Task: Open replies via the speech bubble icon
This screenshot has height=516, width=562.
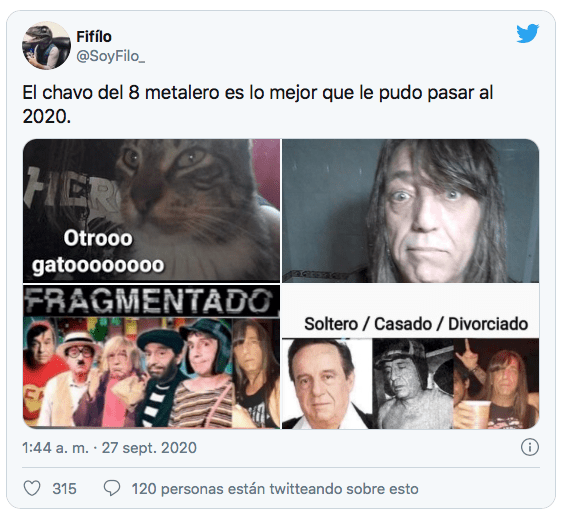Action: [x=112, y=489]
